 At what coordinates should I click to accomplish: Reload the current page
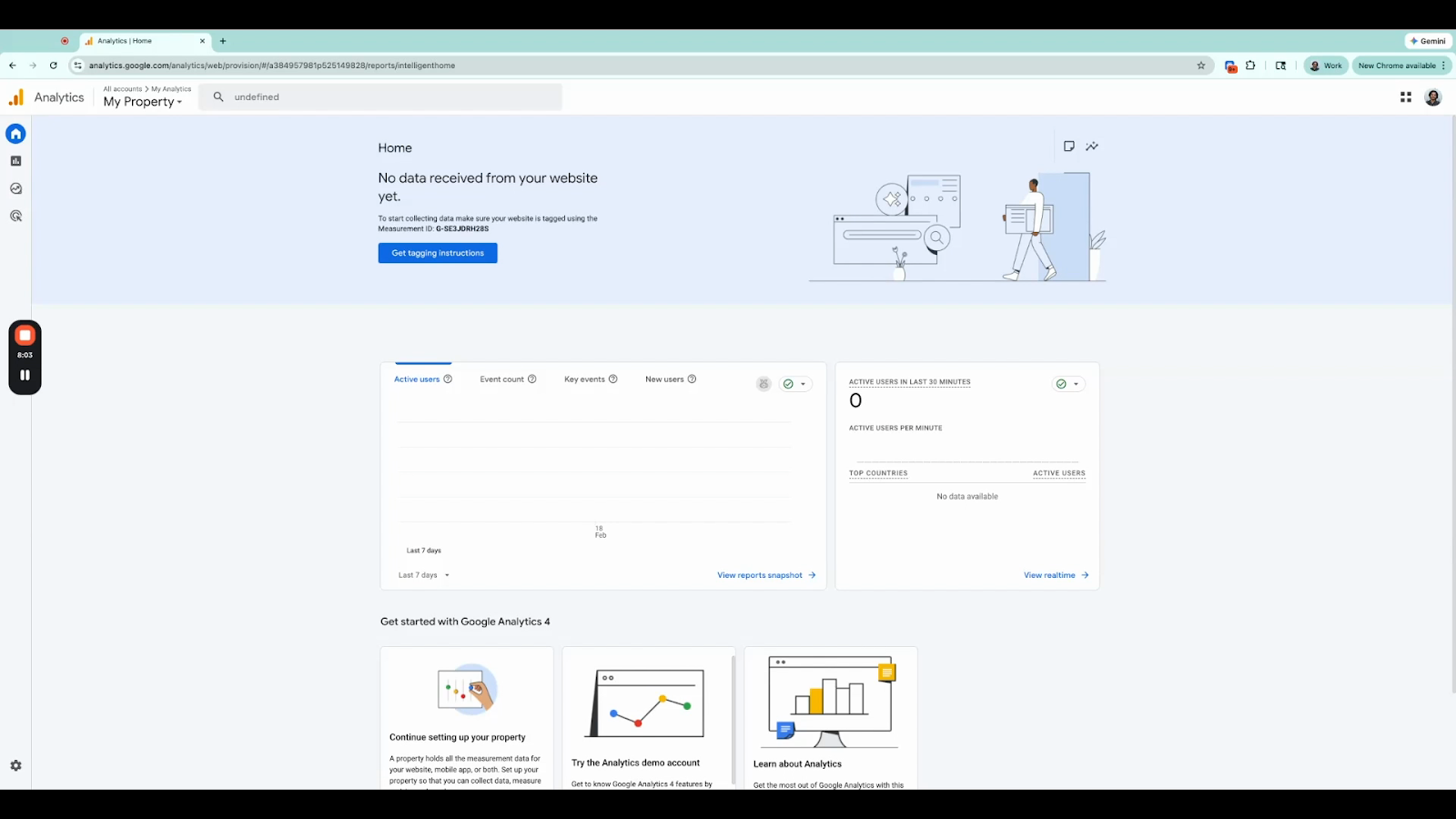[54, 66]
